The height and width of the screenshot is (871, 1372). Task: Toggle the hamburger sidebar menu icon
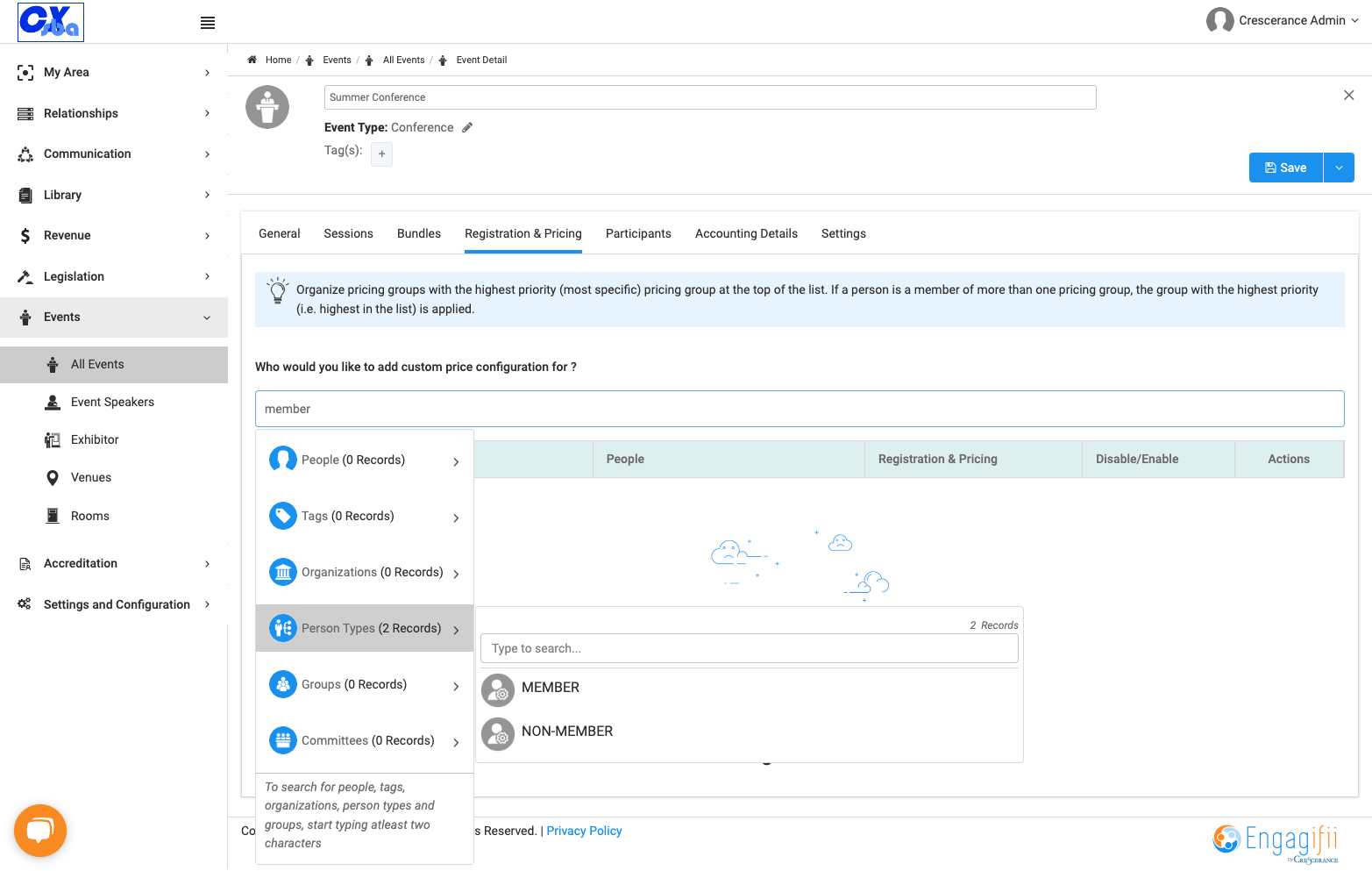tap(208, 23)
